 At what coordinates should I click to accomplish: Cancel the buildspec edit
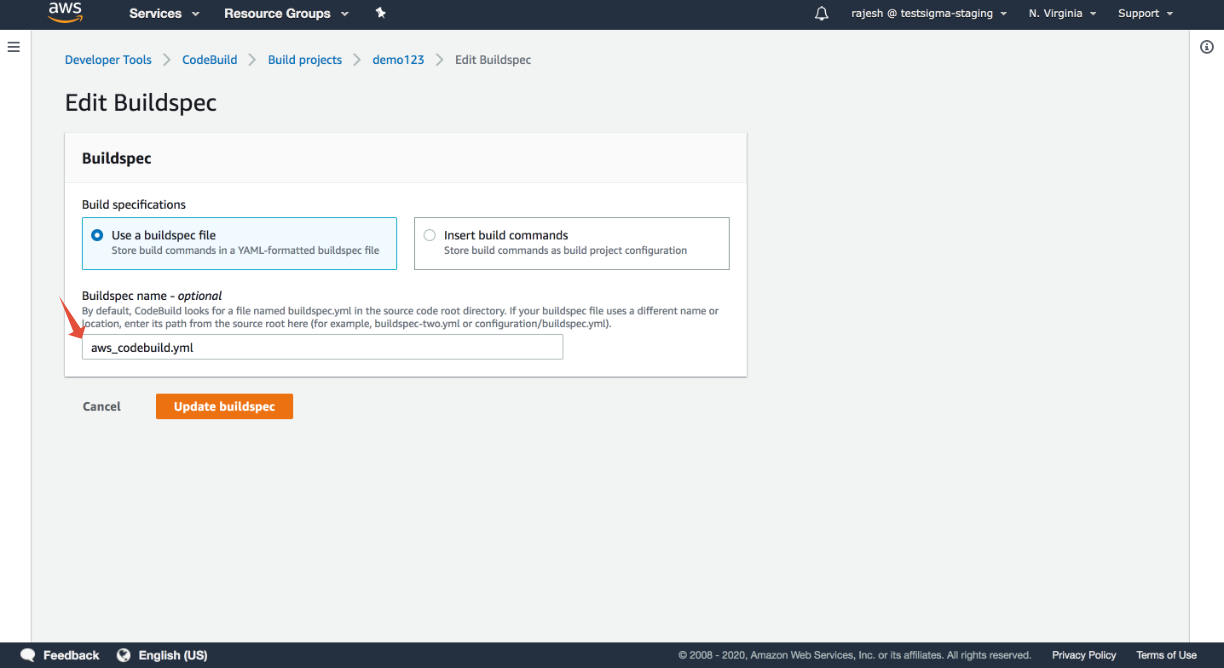[101, 406]
